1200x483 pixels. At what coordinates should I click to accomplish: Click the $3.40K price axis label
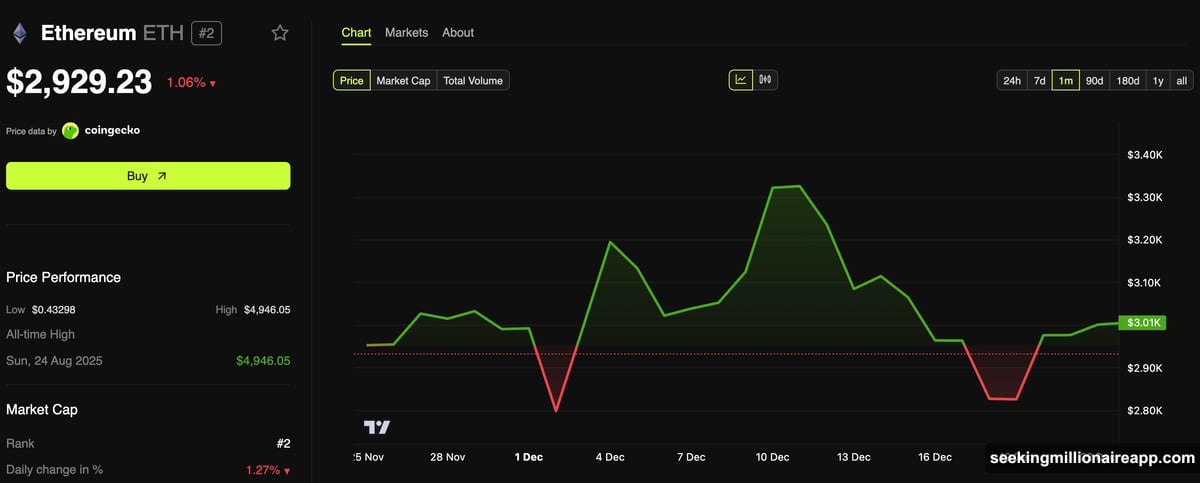click(1144, 155)
